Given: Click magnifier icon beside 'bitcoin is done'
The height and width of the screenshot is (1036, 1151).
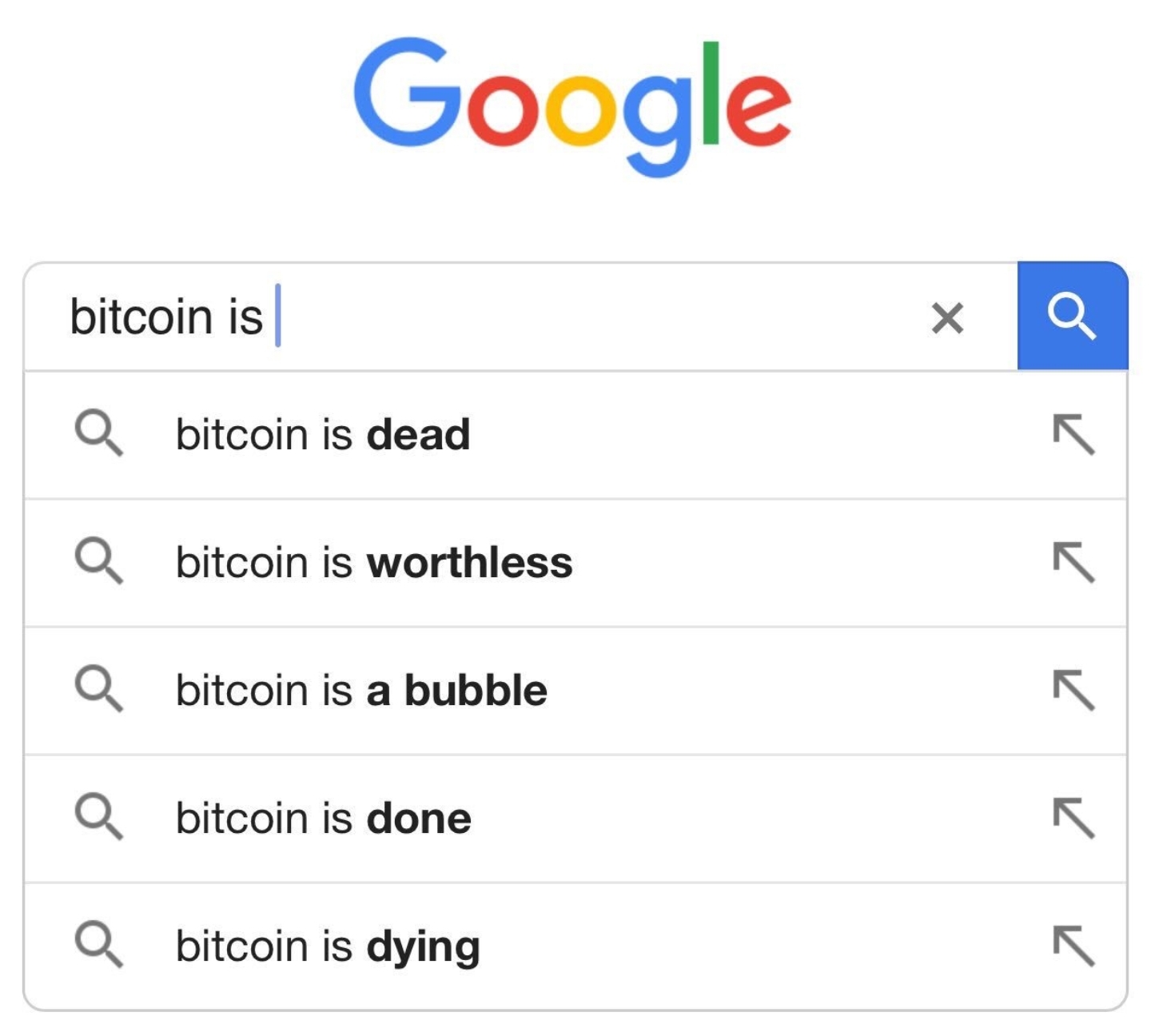Looking at the screenshot, I should [99, 817].
